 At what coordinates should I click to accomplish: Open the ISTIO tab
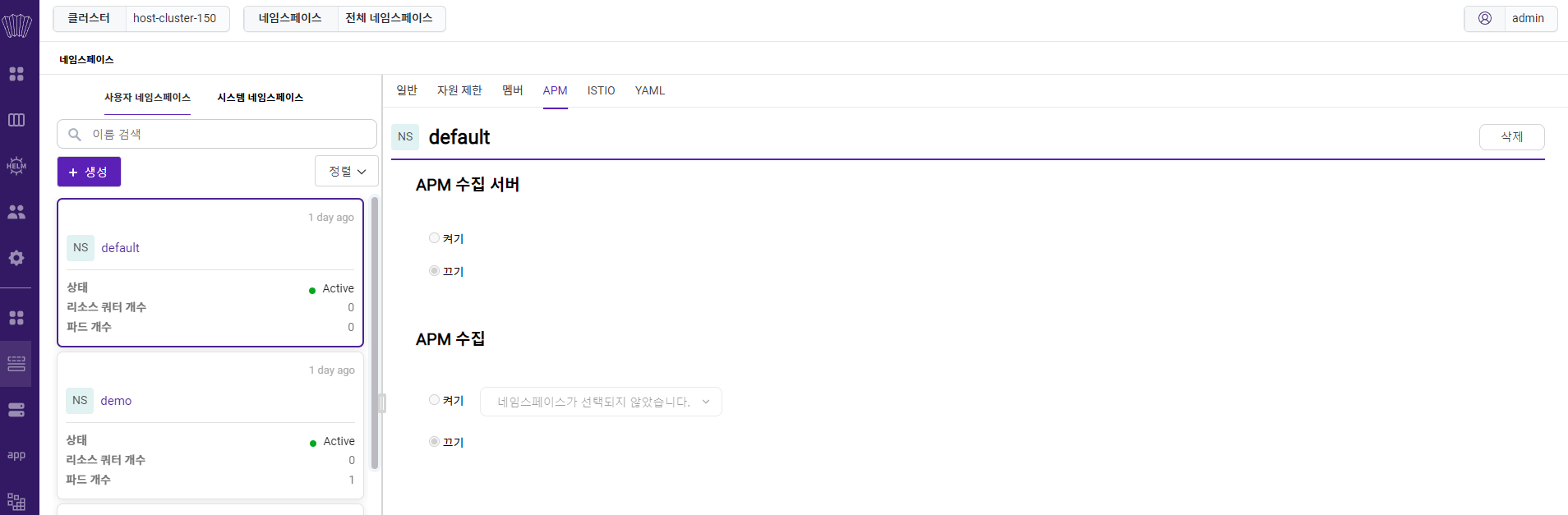(601, 90)
